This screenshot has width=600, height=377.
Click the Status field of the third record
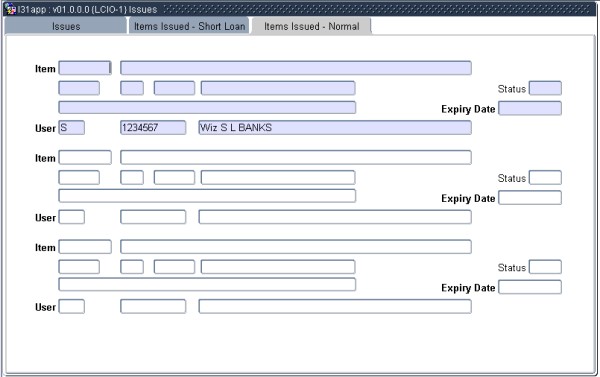click(545, 267)
